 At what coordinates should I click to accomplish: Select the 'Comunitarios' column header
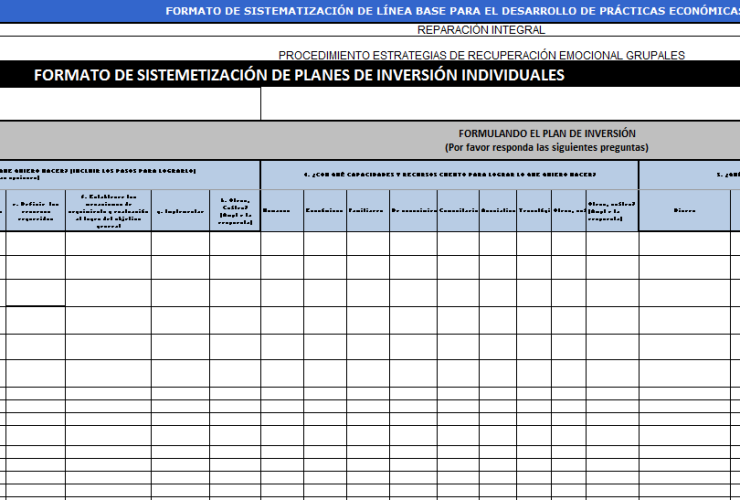coord(458,211)
